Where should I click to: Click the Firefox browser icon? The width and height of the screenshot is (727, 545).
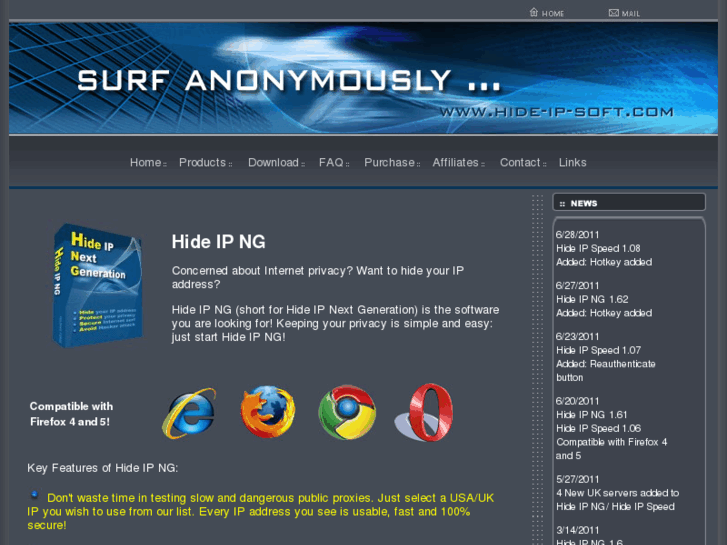coord(268,412)
